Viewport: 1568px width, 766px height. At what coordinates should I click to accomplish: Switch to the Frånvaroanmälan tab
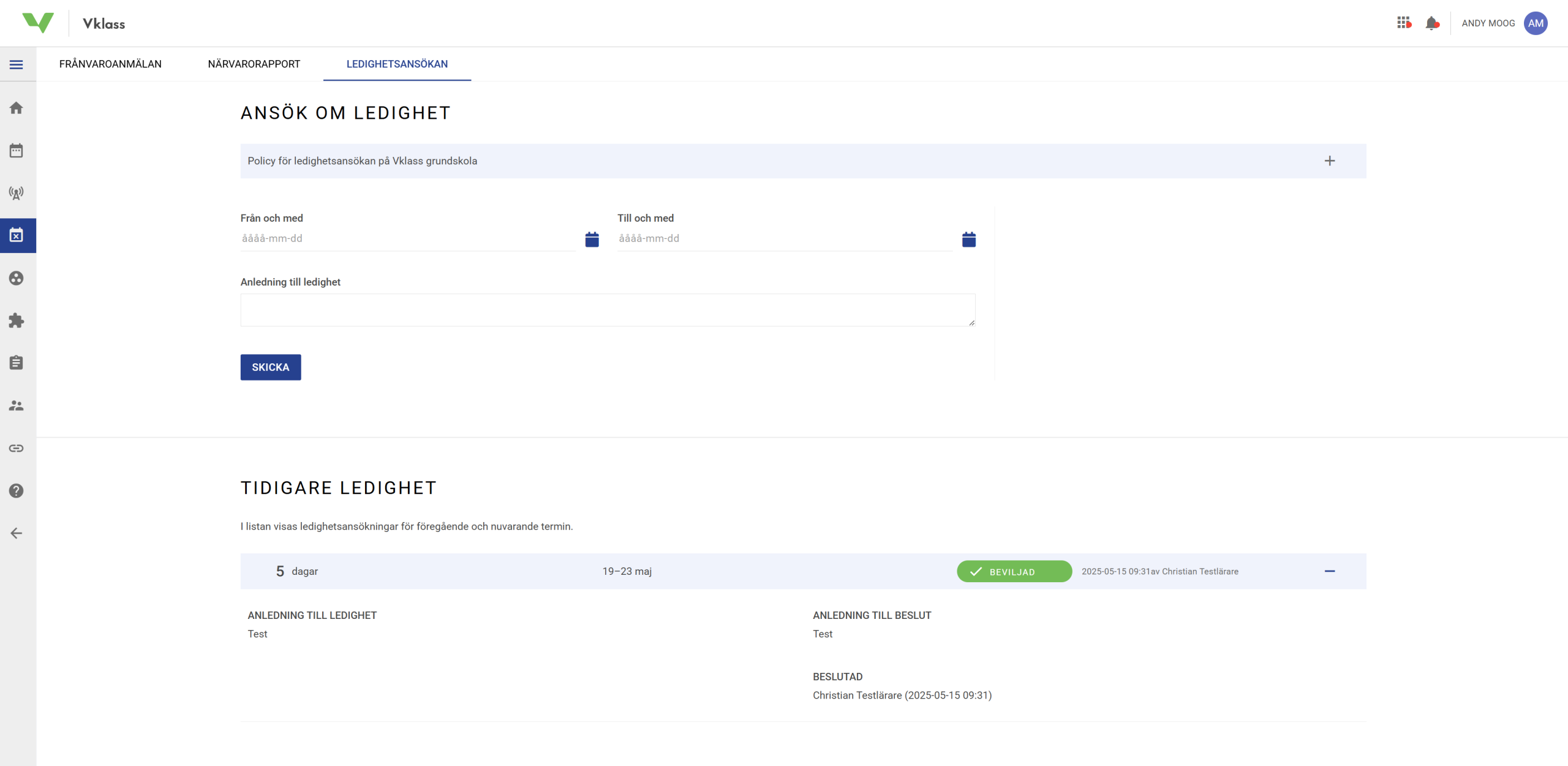[x=110, y=64]
